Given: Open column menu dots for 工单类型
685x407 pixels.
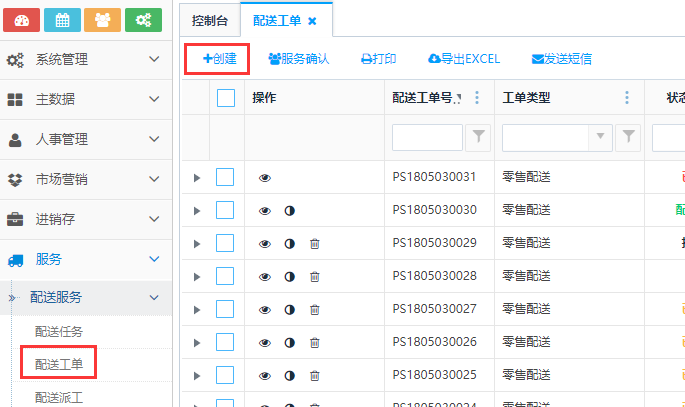Looking at the screenshot, I should coord(627,98).
